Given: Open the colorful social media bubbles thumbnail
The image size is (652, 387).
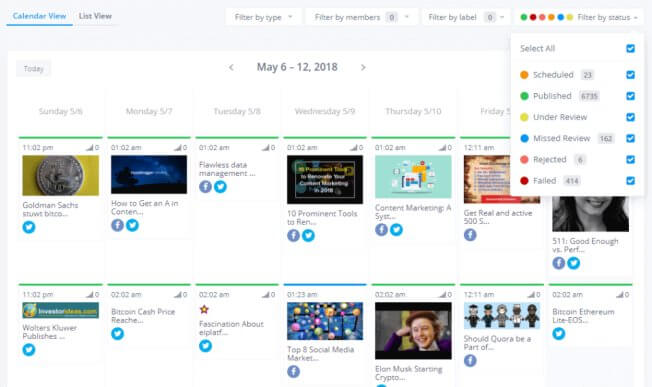Looking at the screenshot, I should [325, 321].
